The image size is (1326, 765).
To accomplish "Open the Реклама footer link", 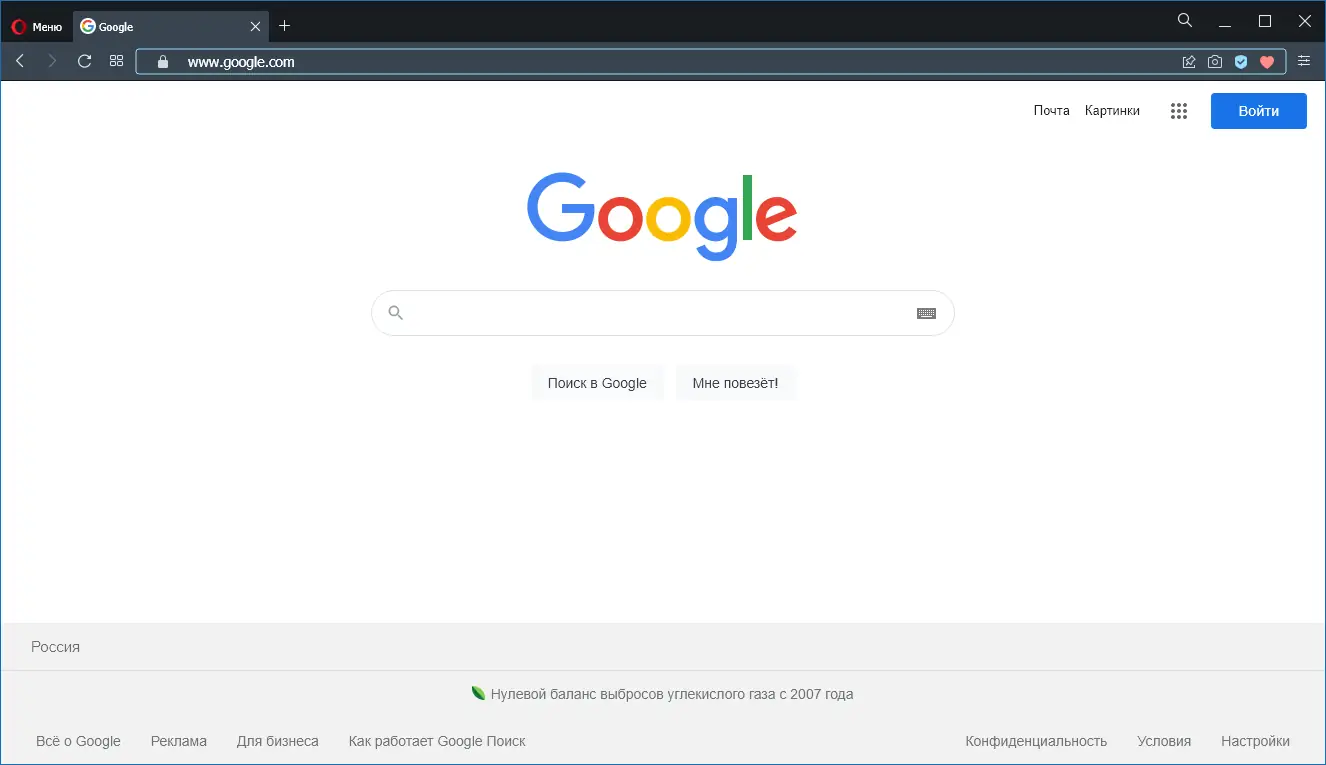I will (179, 741).
